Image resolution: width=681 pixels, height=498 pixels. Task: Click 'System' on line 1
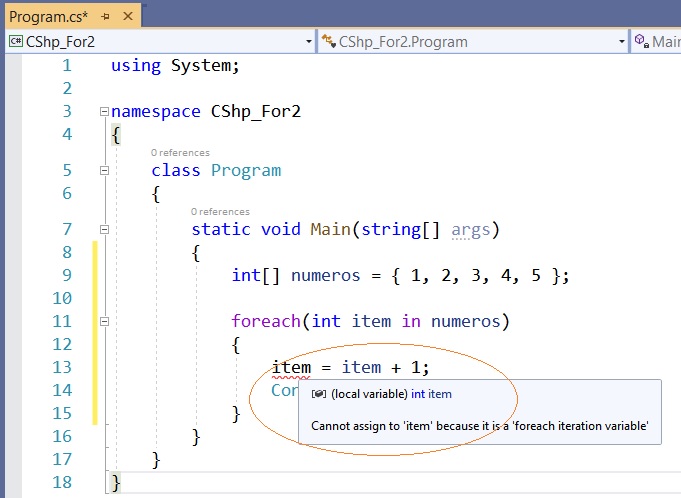[x=202, y=66]
